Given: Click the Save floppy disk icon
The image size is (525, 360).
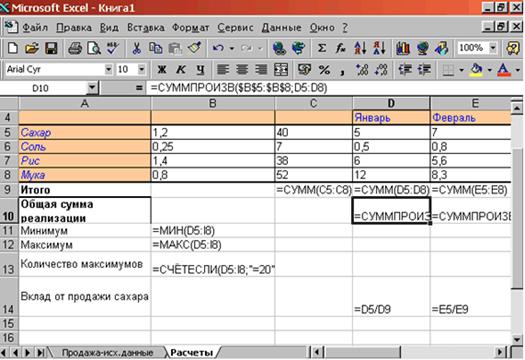Looking at the screenshot, I should 51,49.
